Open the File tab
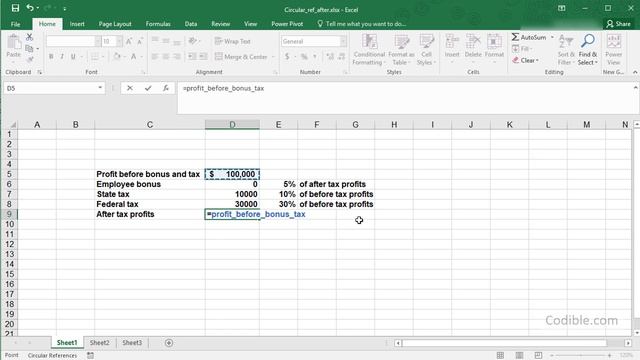Image resolution: width=640 pixels, height=360 pixels. [16, 24]
